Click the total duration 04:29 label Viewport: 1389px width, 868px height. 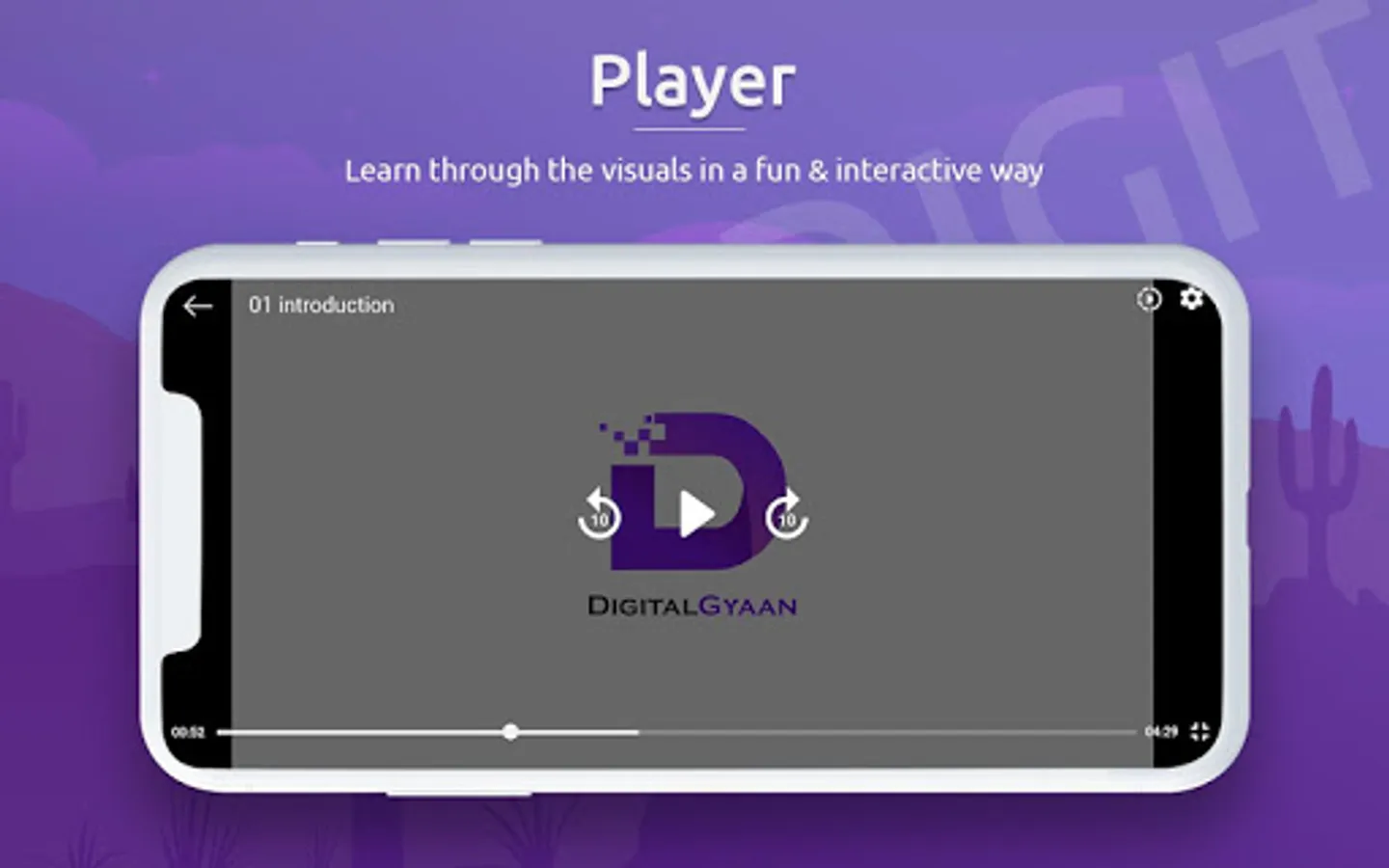click(1161, 732)
